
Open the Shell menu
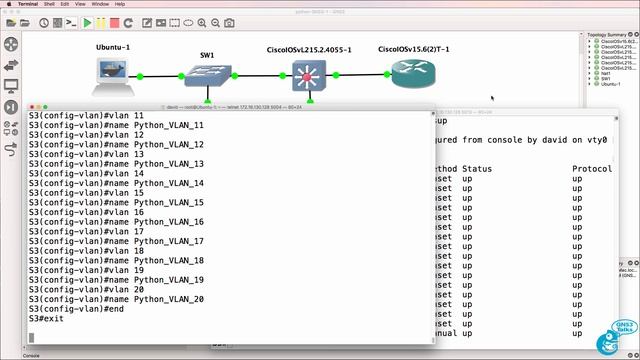[x=49, y=4]
